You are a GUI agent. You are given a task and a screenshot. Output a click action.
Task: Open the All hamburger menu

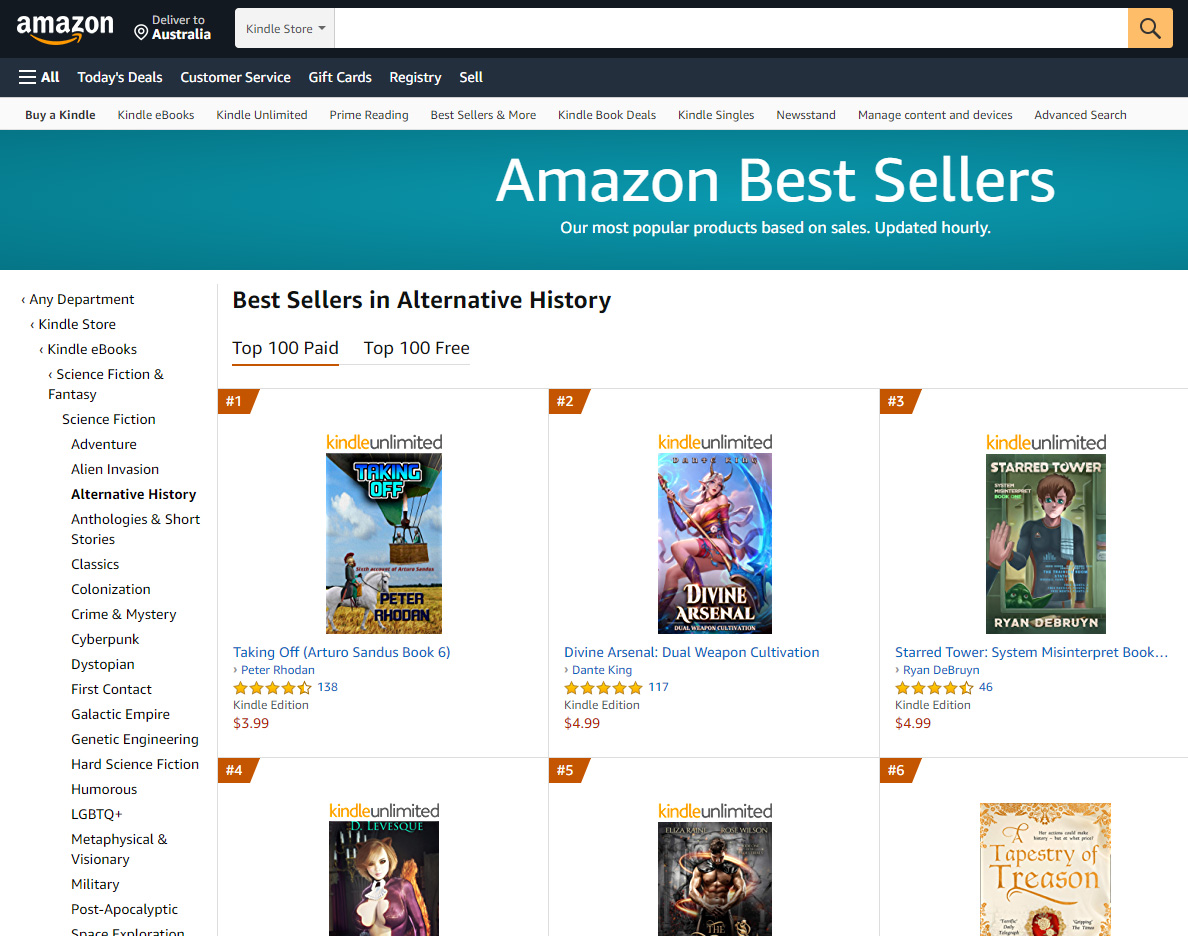click(39, 77)
